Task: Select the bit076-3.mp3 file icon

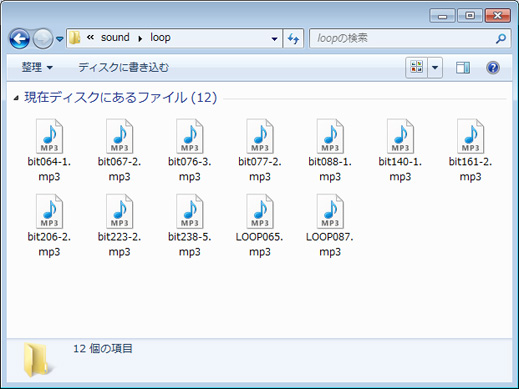Action: point(190,136)
